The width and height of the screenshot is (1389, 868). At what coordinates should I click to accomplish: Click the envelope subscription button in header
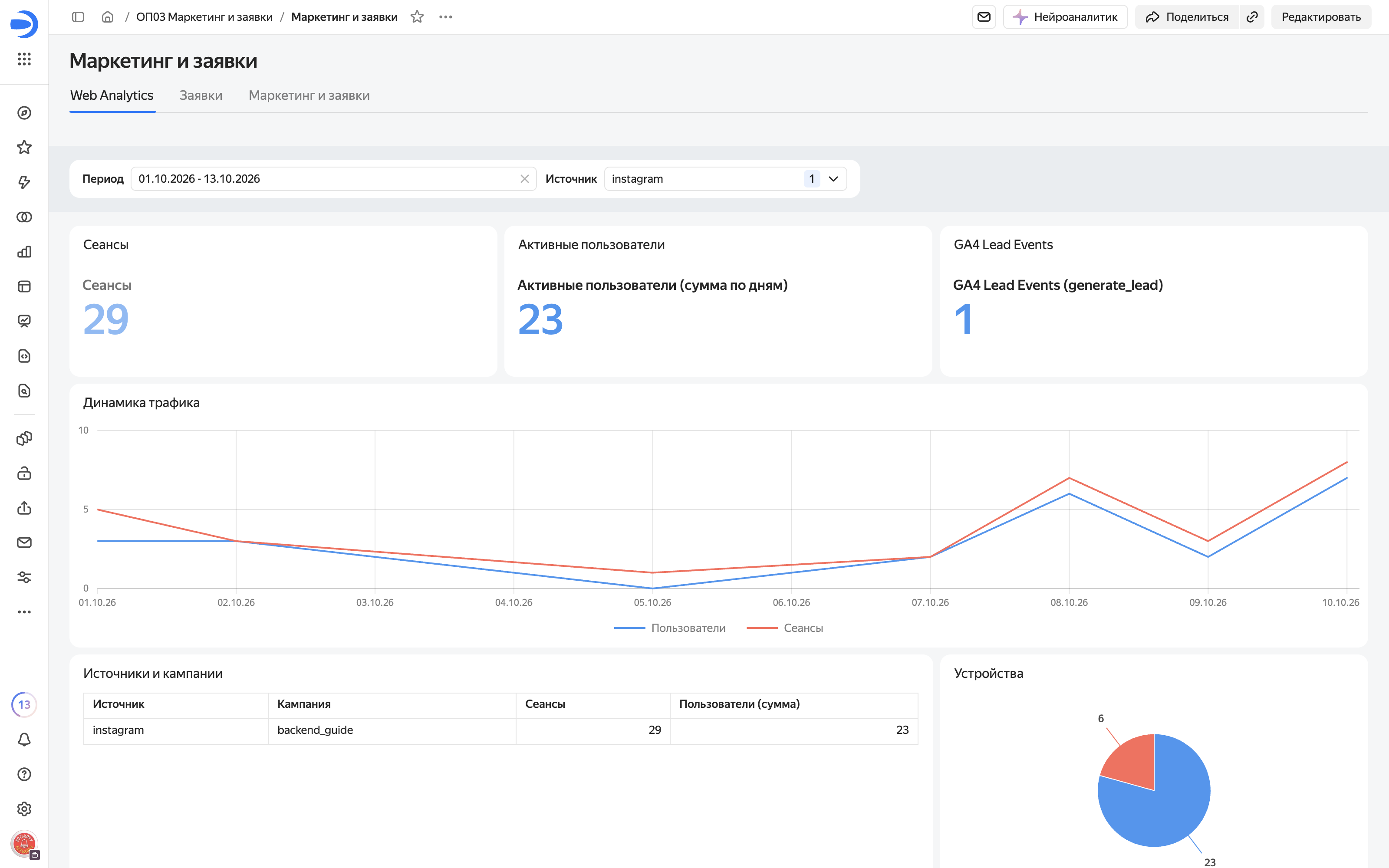click(x=984, y=17)
